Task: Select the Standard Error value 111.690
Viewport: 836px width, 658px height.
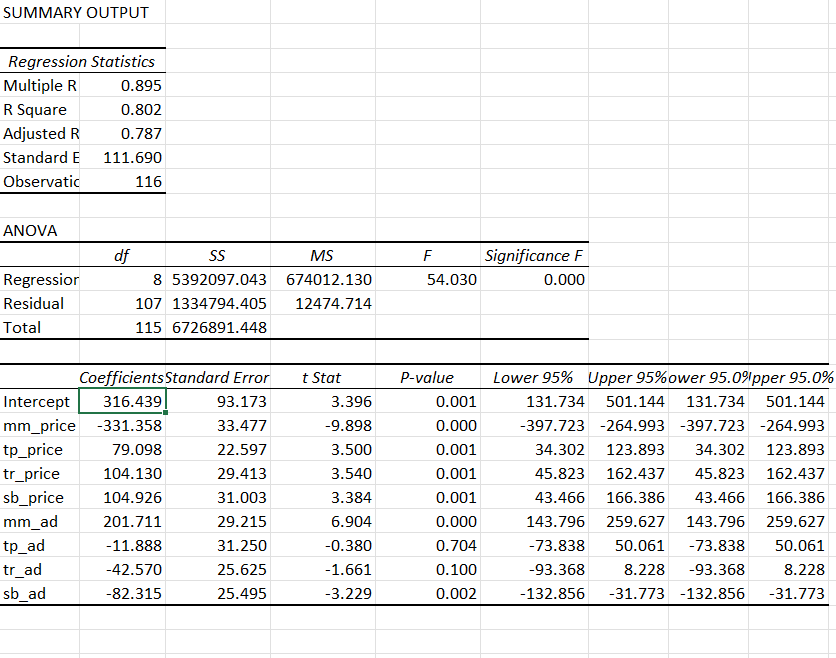Action: point(135,157)
